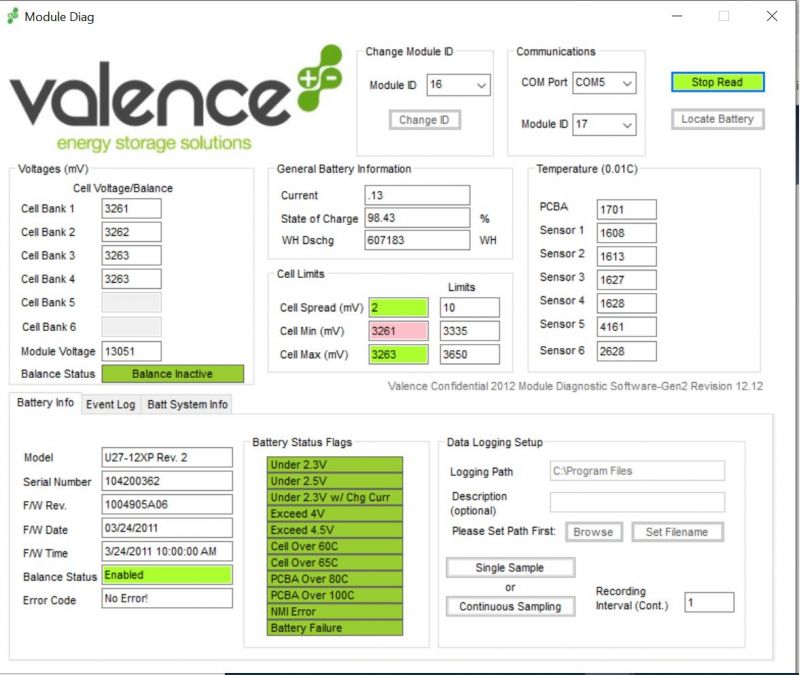This screenshot has height=675, width=800.
Task: Click the Serial Number field
Action: (x=167, y=481)
